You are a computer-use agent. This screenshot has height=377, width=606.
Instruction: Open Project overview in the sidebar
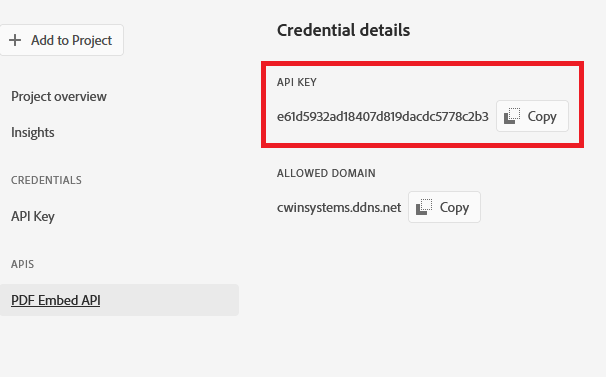pyautogui.click(x=59, y=96)
